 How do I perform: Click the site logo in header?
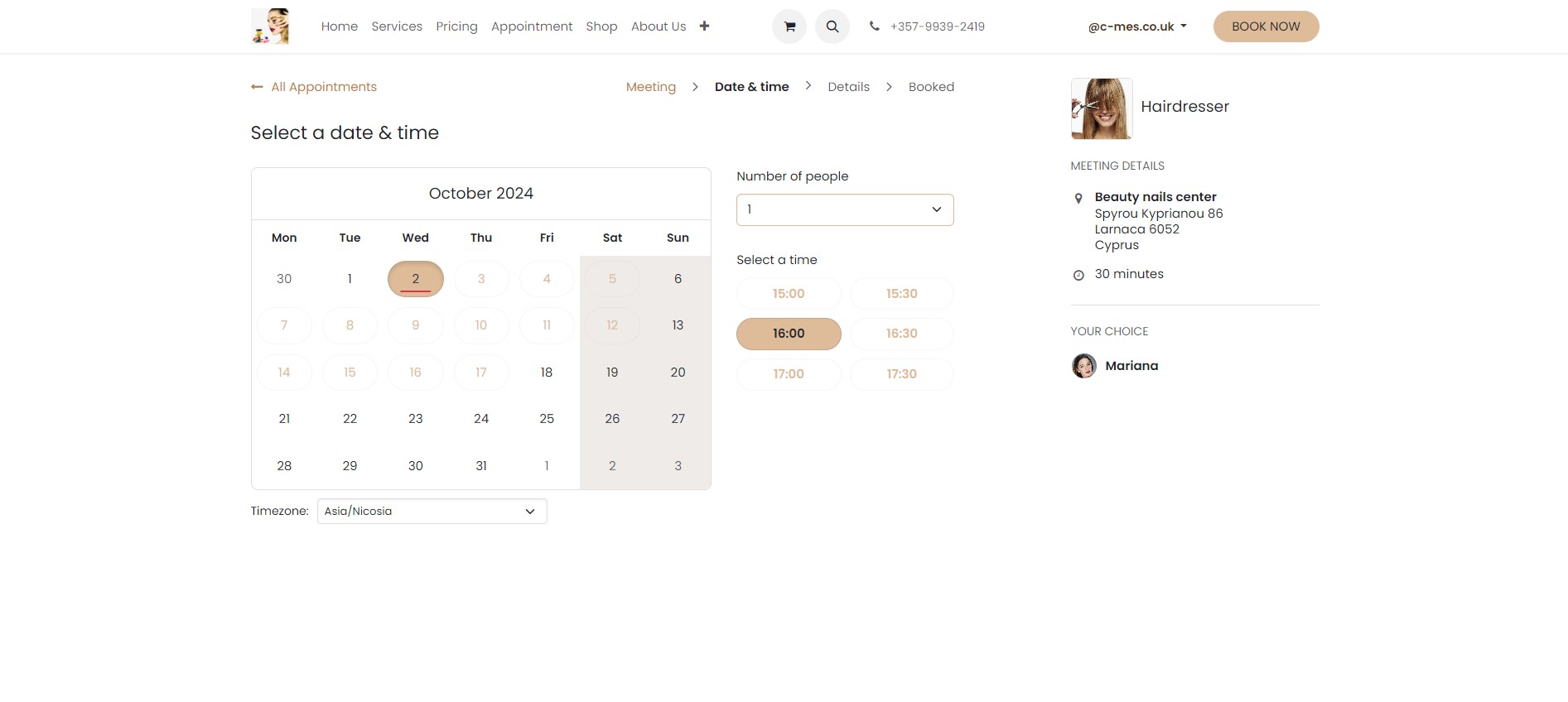click(x=270, y=26)
